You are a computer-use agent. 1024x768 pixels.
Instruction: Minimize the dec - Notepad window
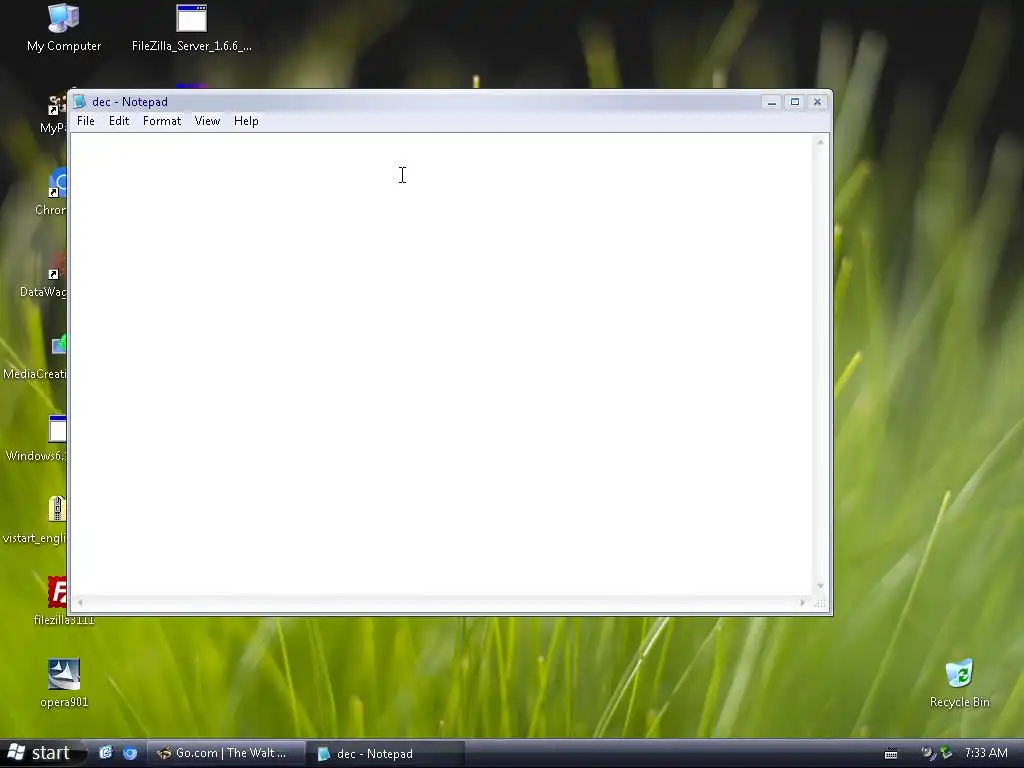(772, 102)
